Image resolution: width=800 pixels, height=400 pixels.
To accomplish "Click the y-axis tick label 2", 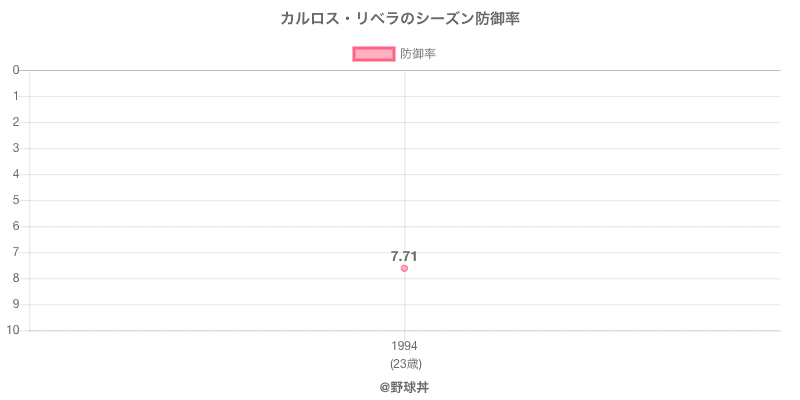I will point(16,122).
